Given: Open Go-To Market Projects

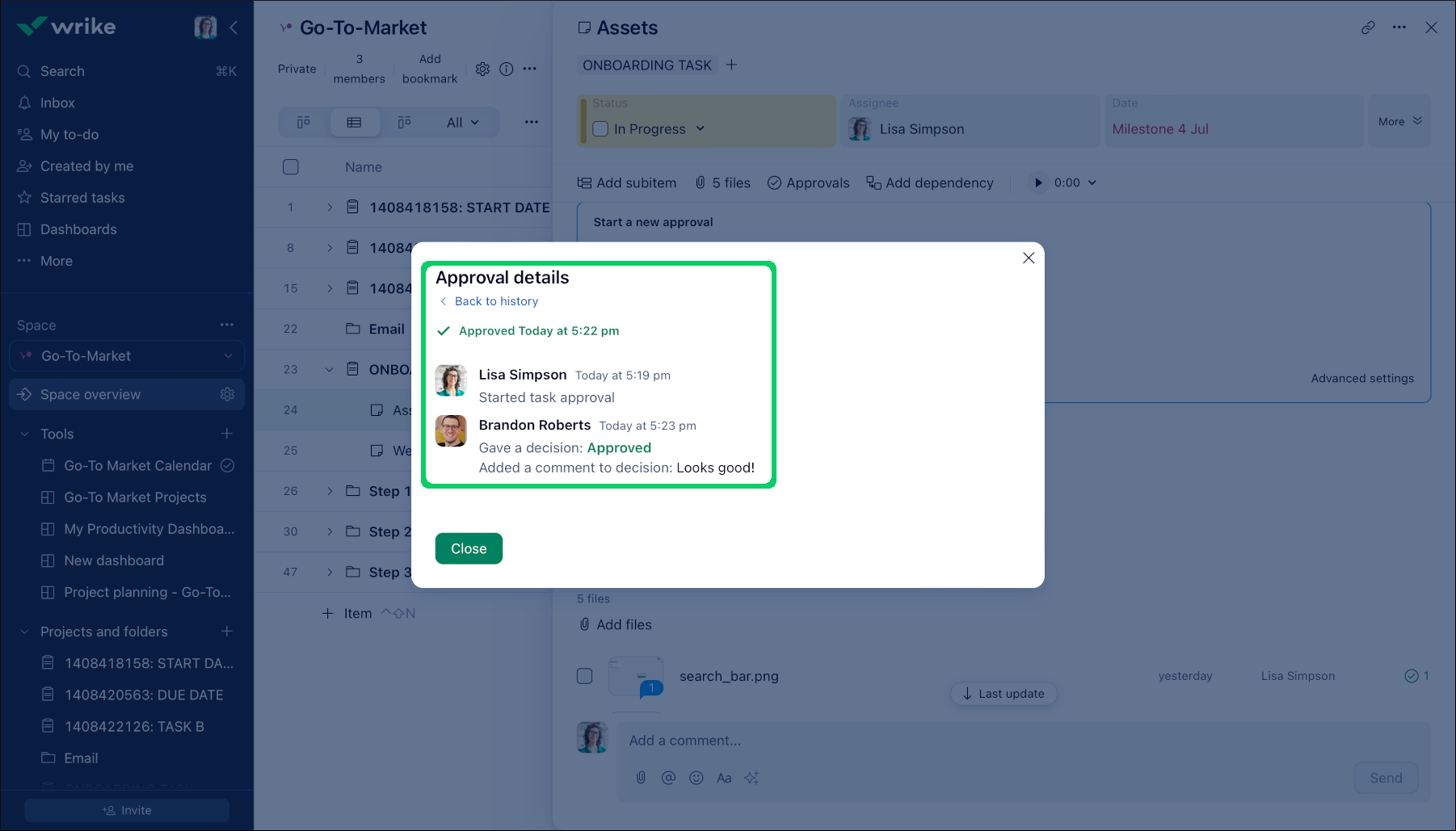Looking at the screenshot, I should coord(135,497).
